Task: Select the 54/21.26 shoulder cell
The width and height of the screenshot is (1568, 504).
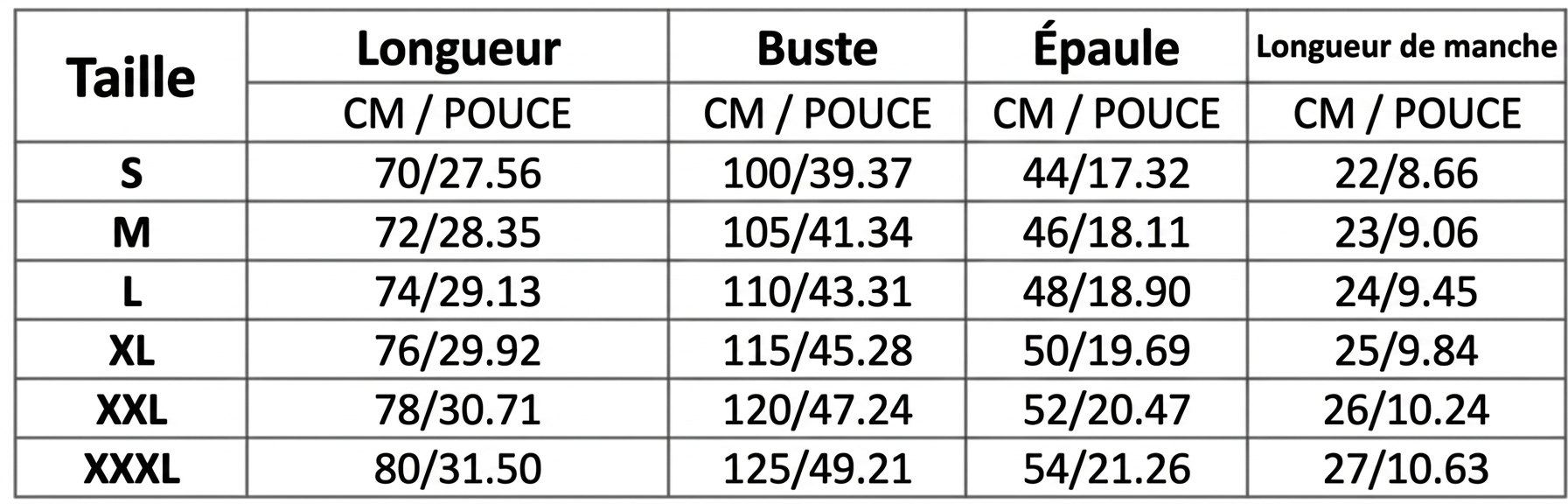Action: [x=1105, y=469]
